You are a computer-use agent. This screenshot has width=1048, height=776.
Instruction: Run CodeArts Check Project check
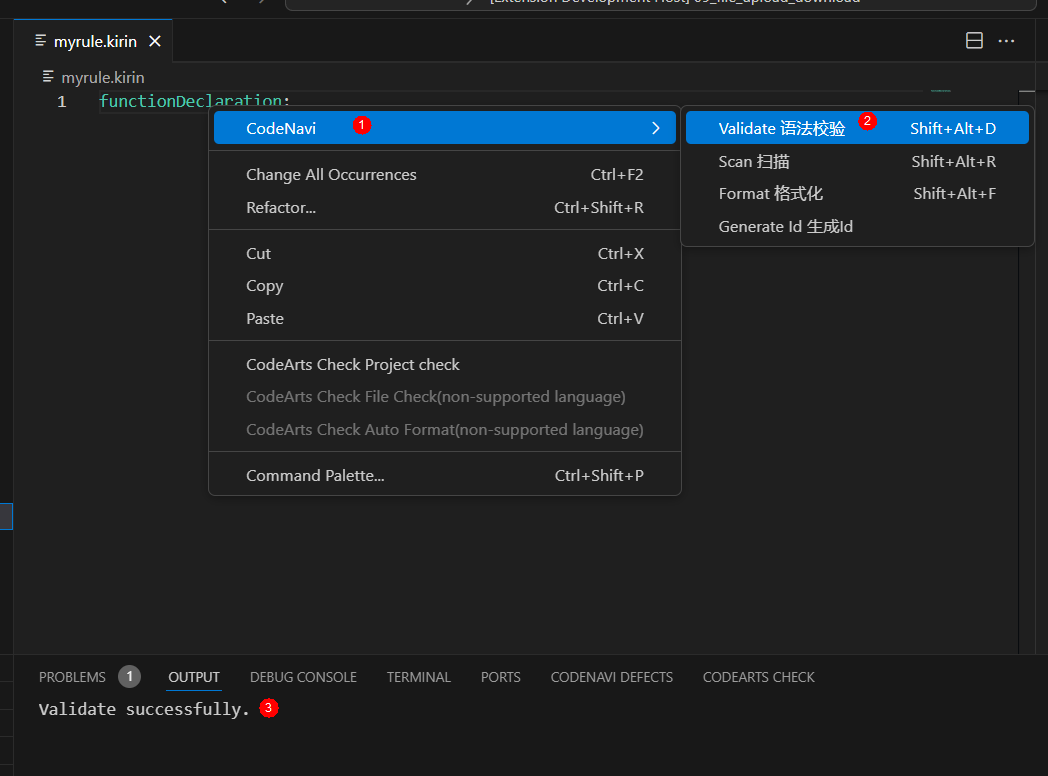(x=353, y=365)
